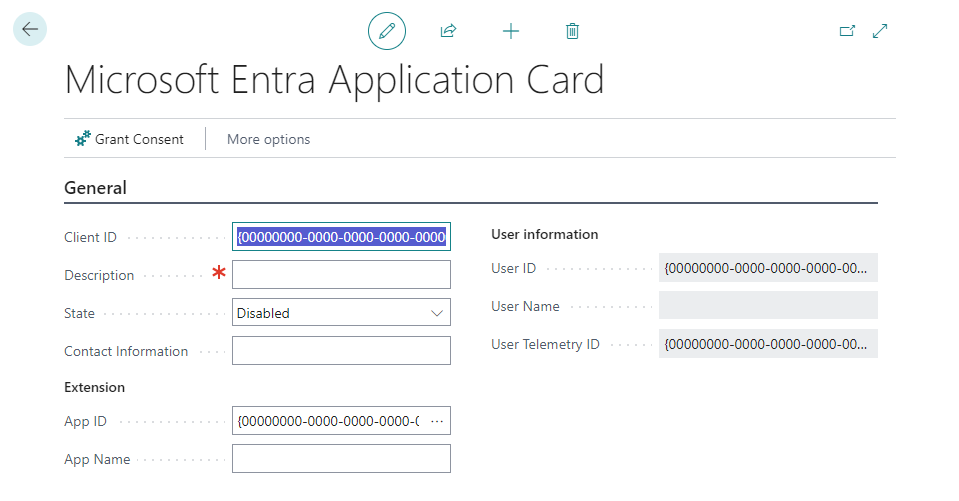Click the User ID label

point(513,268)
